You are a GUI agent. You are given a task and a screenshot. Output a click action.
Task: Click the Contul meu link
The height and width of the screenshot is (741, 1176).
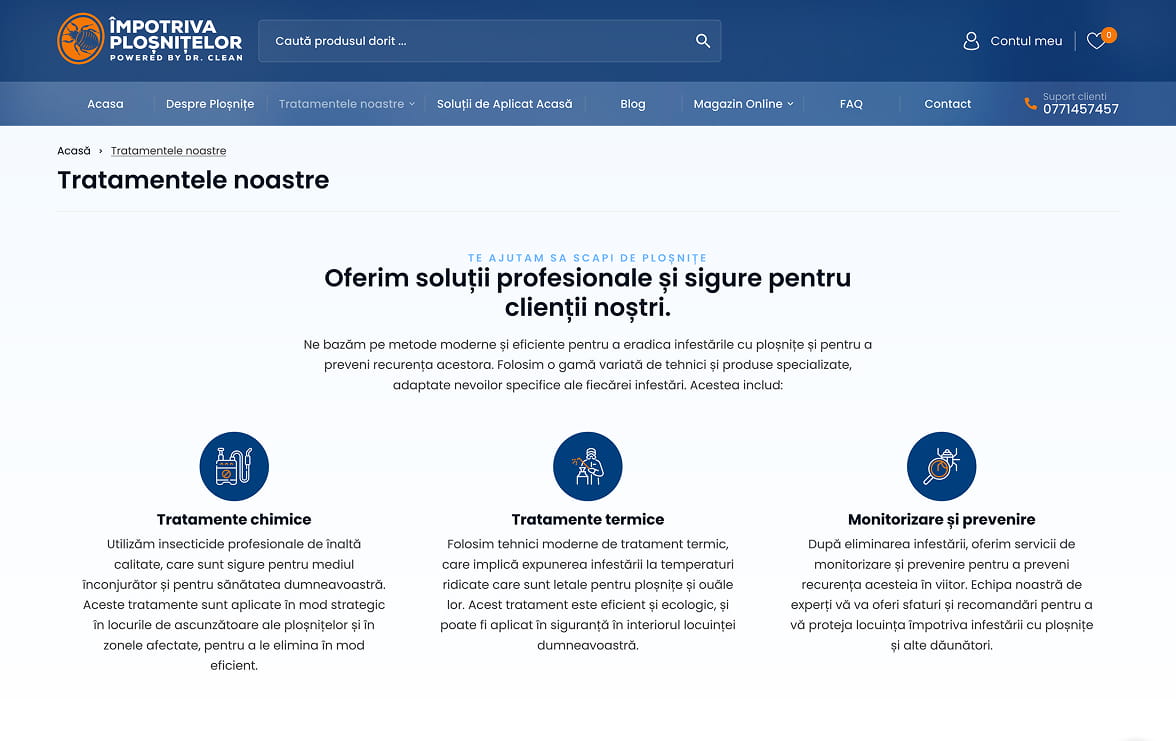coord(1026,41)
